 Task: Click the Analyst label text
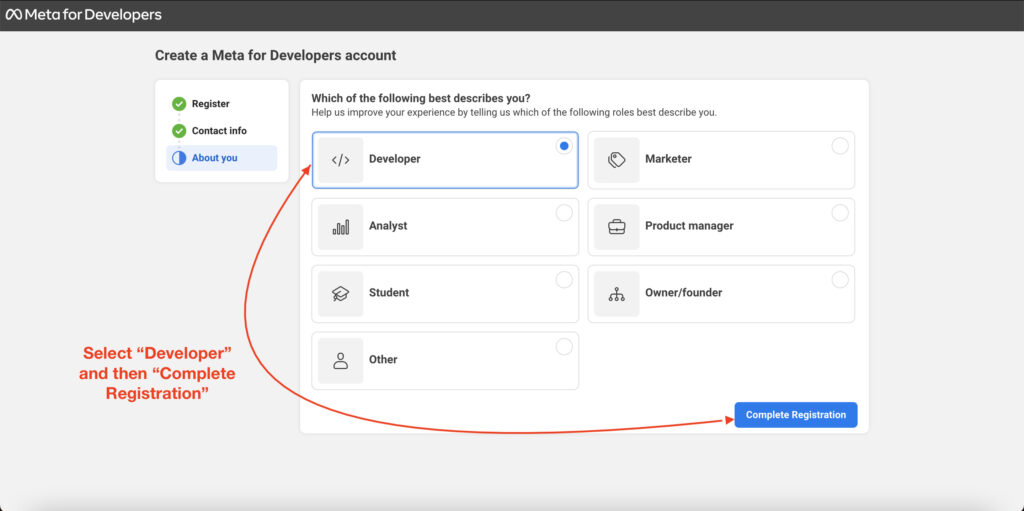pos(388,226)
